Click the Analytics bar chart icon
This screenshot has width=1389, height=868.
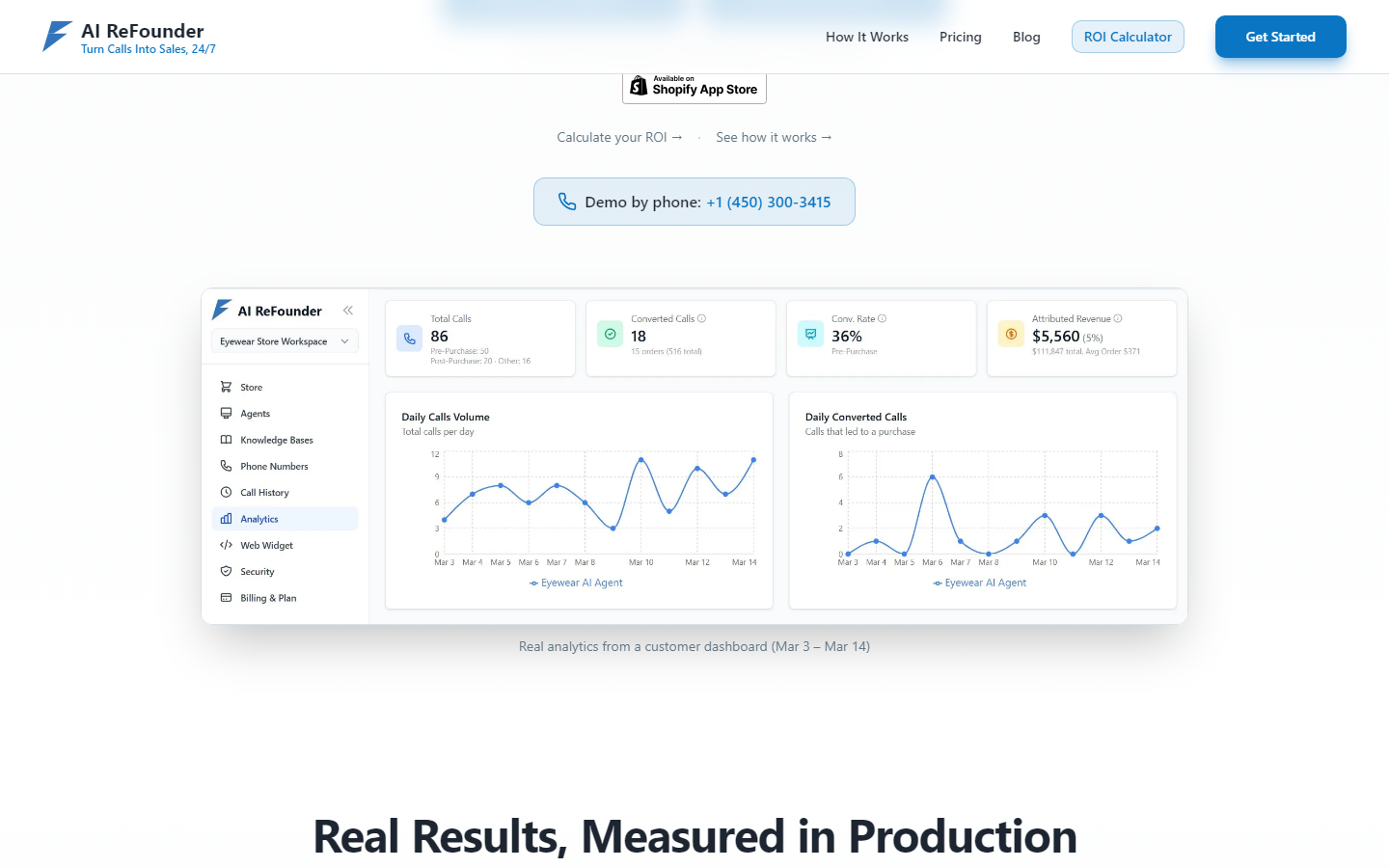pos(226,519)
